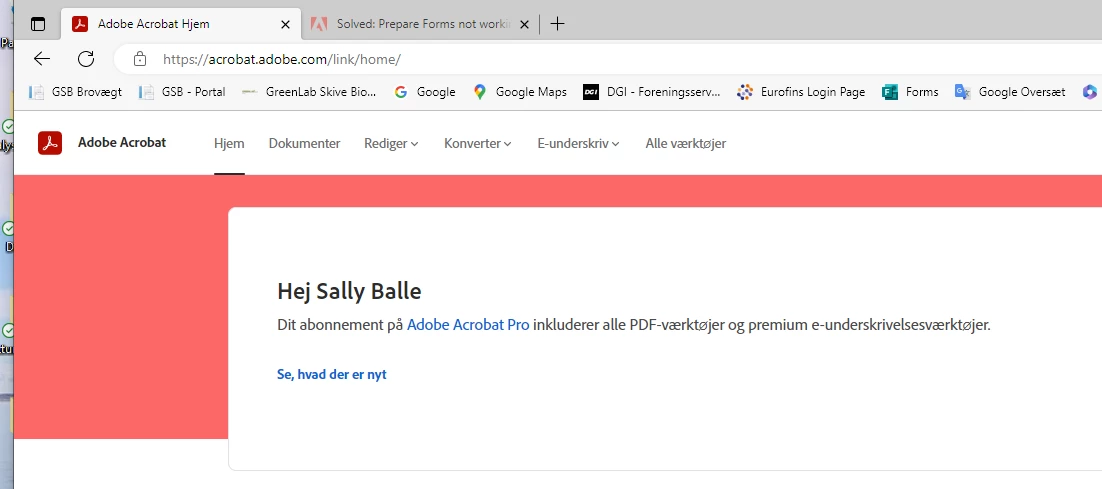Select the Adobe Acrobat Hjem tab
1102x489 pixels.
pos(181,24)
